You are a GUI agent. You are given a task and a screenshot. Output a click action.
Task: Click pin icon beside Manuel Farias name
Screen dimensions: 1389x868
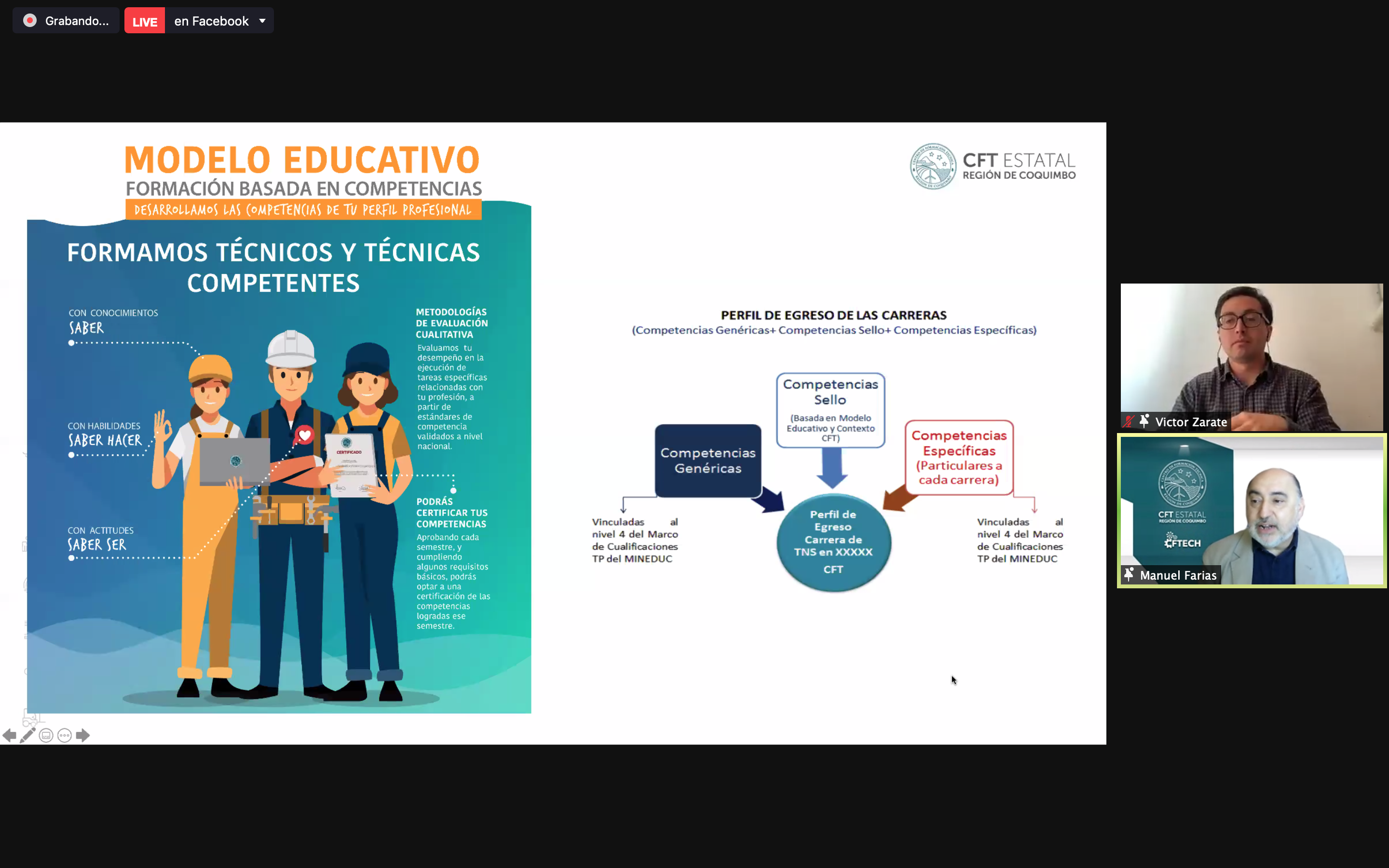tap(1129, 575)
